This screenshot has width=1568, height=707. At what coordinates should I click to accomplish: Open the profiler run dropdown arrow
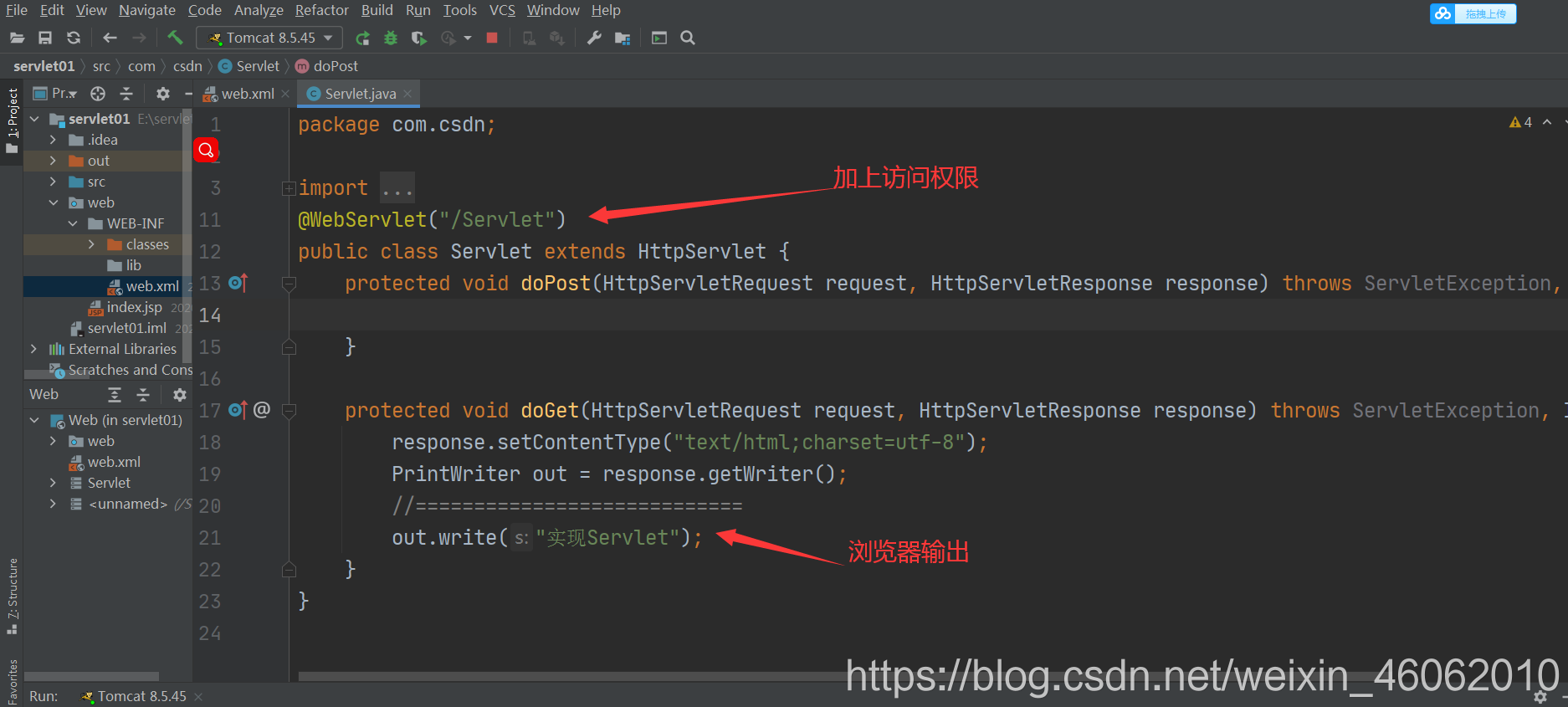468,38
